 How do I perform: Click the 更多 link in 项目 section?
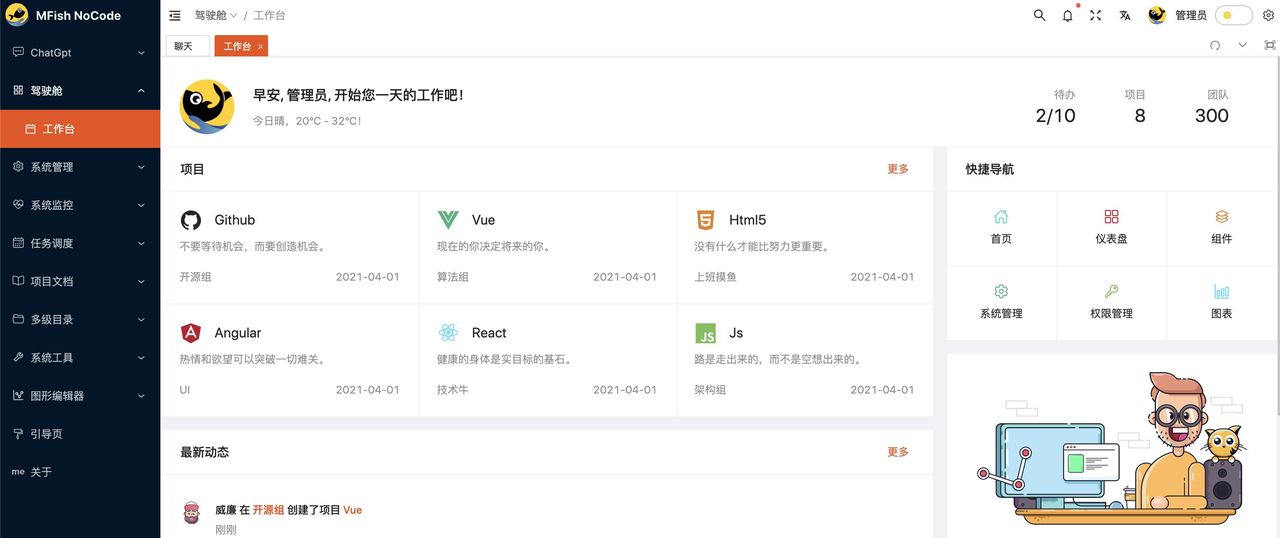(898, 169)
